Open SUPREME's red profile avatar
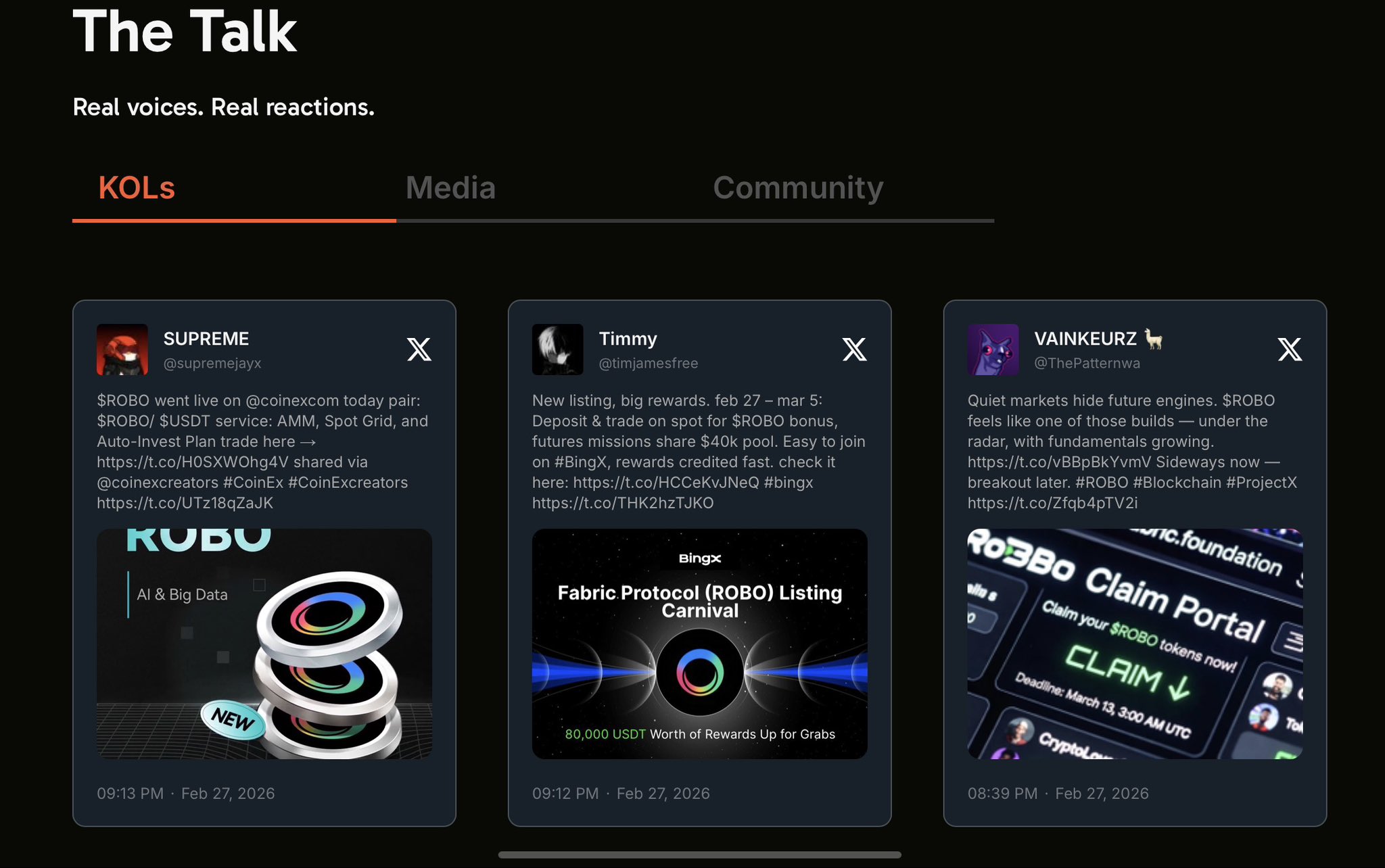Image resolution: width=1385 pixels, height=868 pixels. point(122,349)
